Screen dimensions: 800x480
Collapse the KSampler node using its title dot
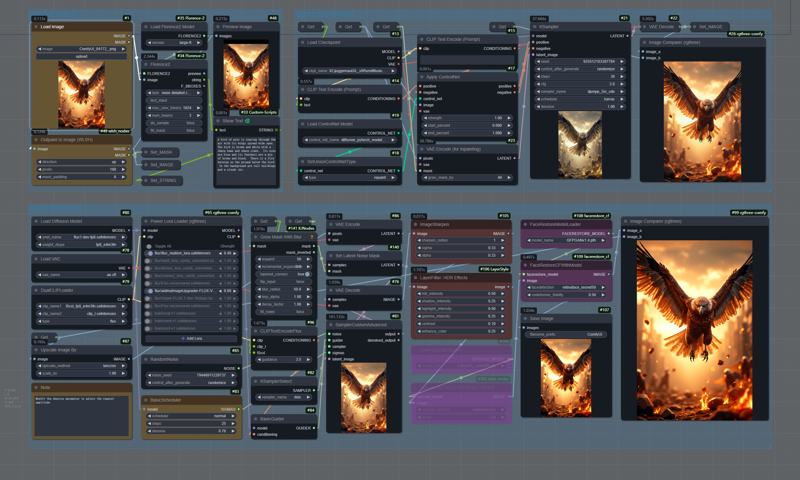tap(535, 27)
